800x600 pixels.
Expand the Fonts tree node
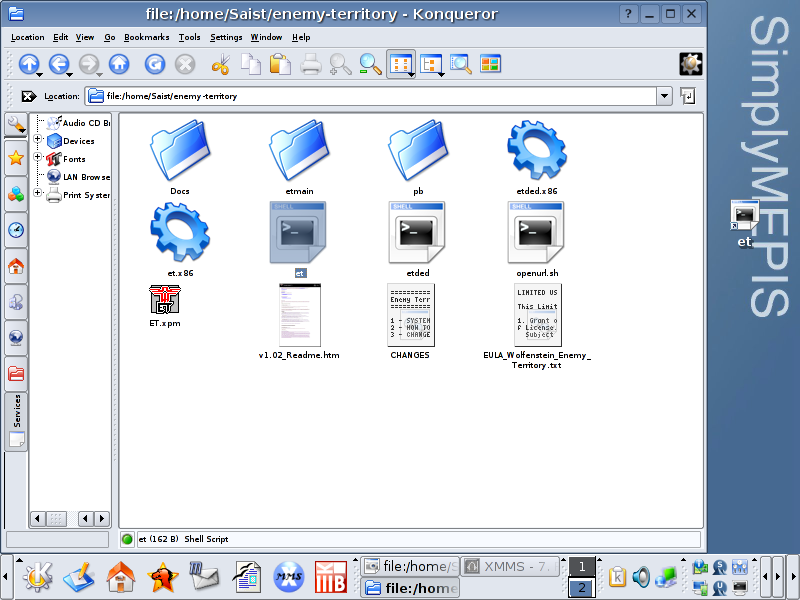coord(38,158)
